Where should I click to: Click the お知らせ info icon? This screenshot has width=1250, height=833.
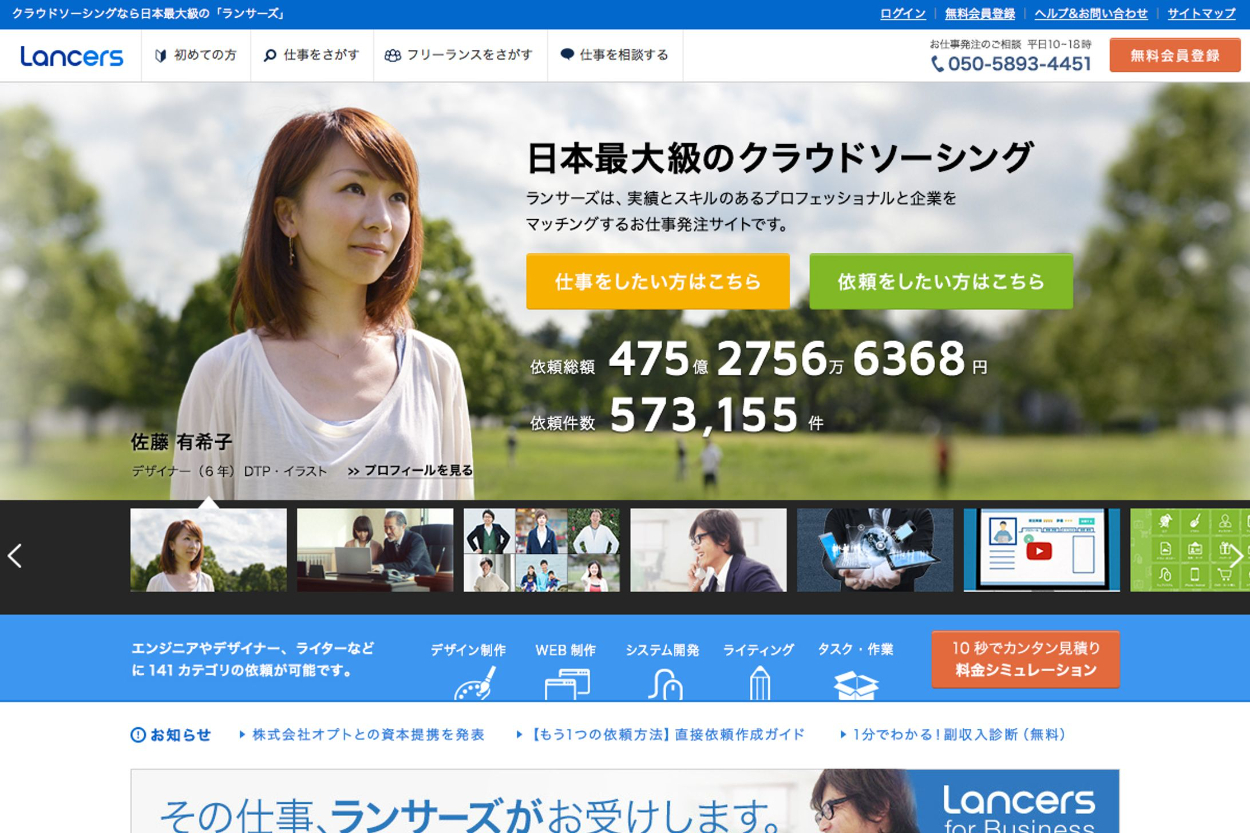138,735
